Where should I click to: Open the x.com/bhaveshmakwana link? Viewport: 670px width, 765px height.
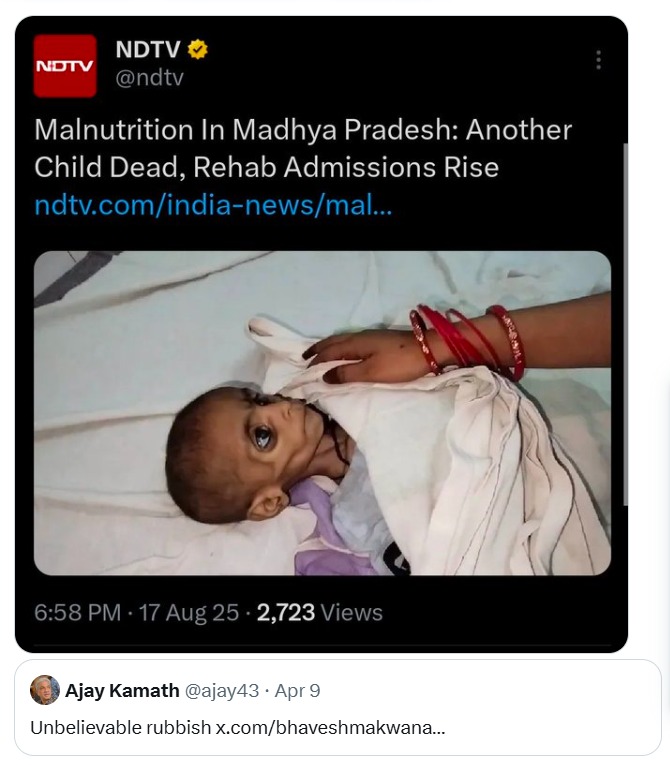coord(330,727)
